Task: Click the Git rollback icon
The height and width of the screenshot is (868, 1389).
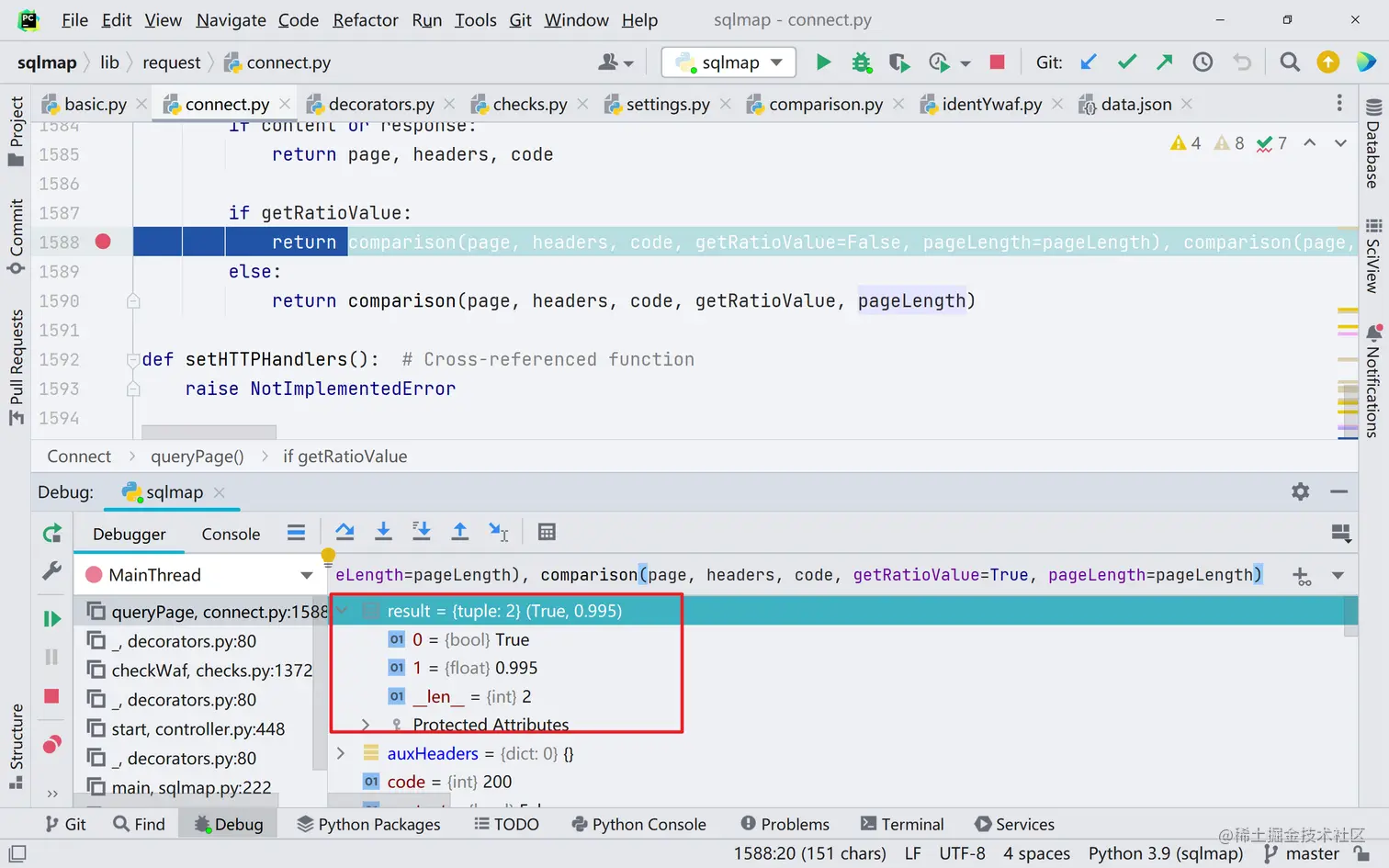Action: tap(1242, 62)
